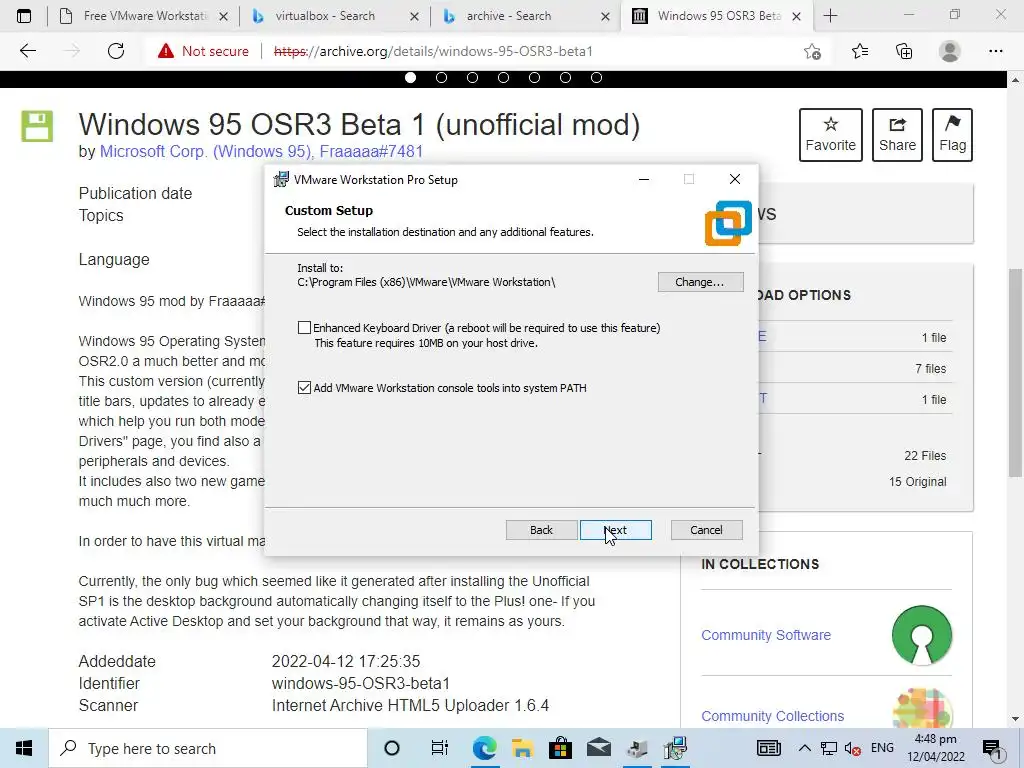
Task: Click the page vertical scrollbar thumb
Action: [x=1015, y=372]
